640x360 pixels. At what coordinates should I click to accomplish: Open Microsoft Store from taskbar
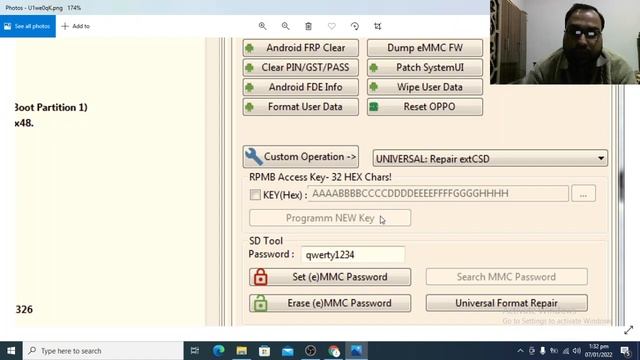coord(264,351)
